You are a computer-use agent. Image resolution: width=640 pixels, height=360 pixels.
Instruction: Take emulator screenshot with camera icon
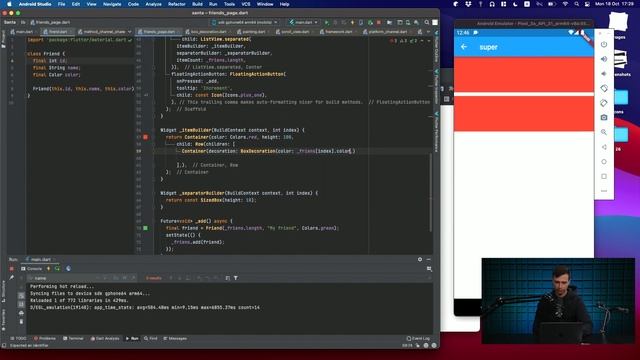click(604, 118)
